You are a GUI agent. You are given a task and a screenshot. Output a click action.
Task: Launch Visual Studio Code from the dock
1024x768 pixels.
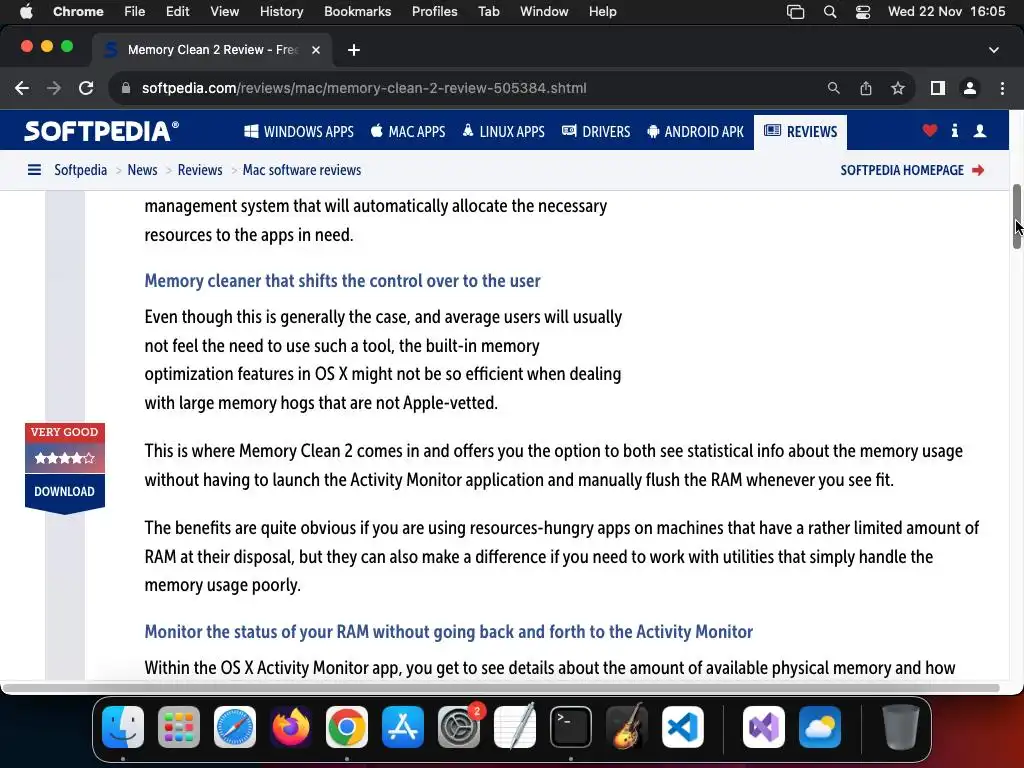pyautogui.click(x=683, y=727)
